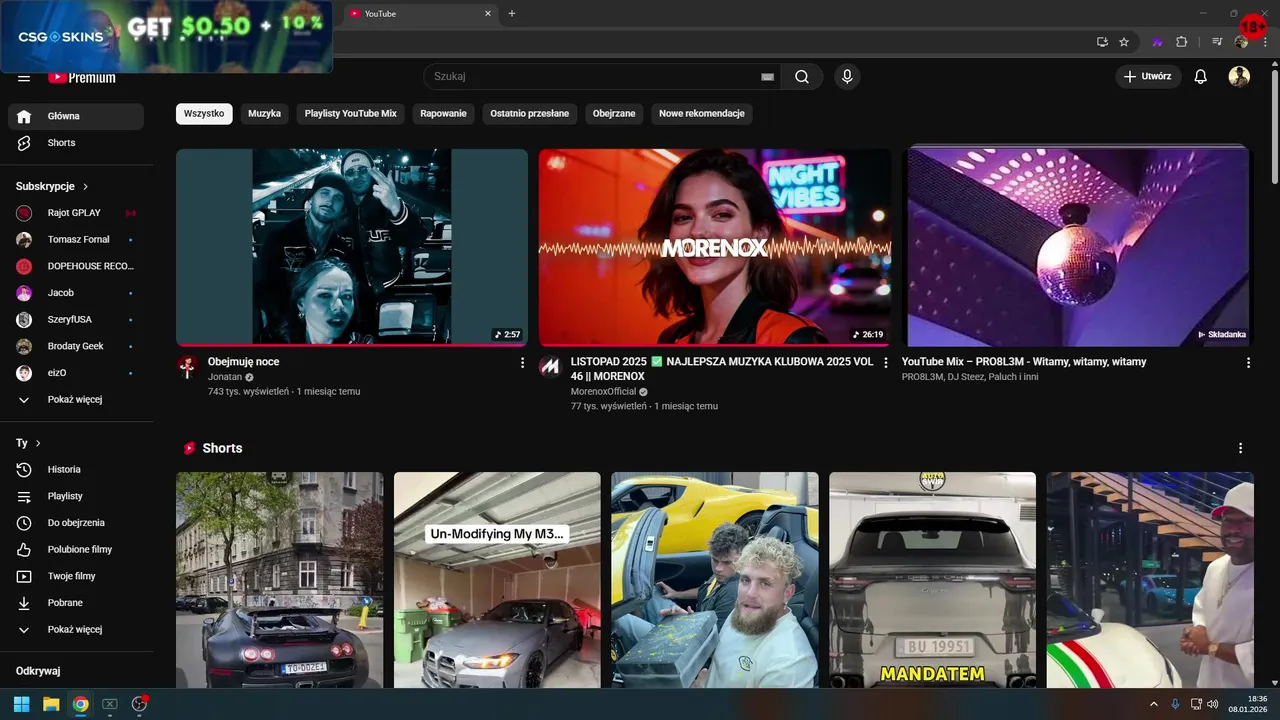Screen dimensions: 1280x720
Task: Click the install app icon in address bar
Action: pyautogui.click(x=1102, y=42)
